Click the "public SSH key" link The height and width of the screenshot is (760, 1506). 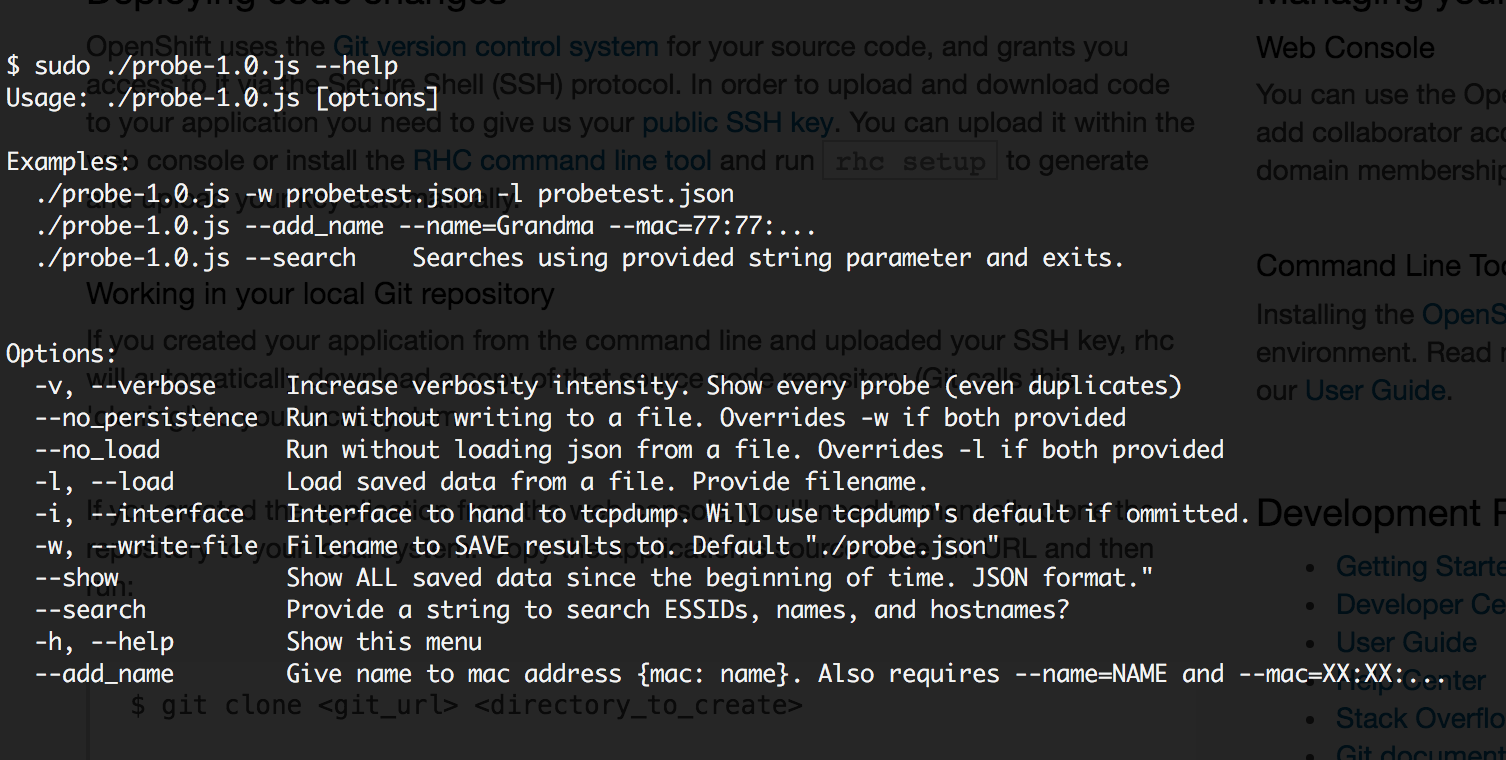point(736,123)
